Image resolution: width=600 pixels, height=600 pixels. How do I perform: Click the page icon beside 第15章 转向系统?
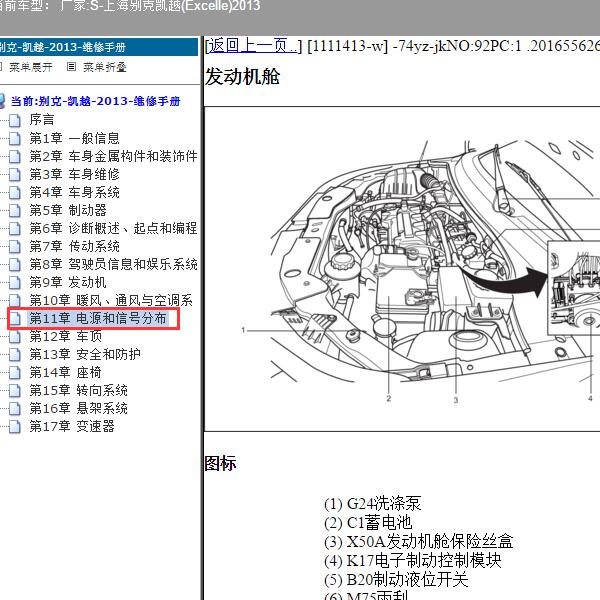15,390
